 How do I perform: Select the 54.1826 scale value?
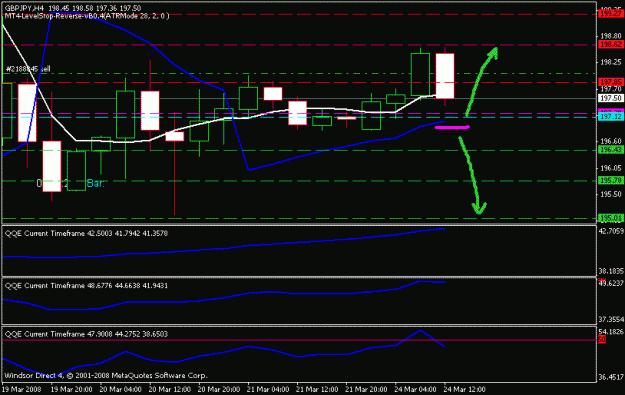[611, 332]
